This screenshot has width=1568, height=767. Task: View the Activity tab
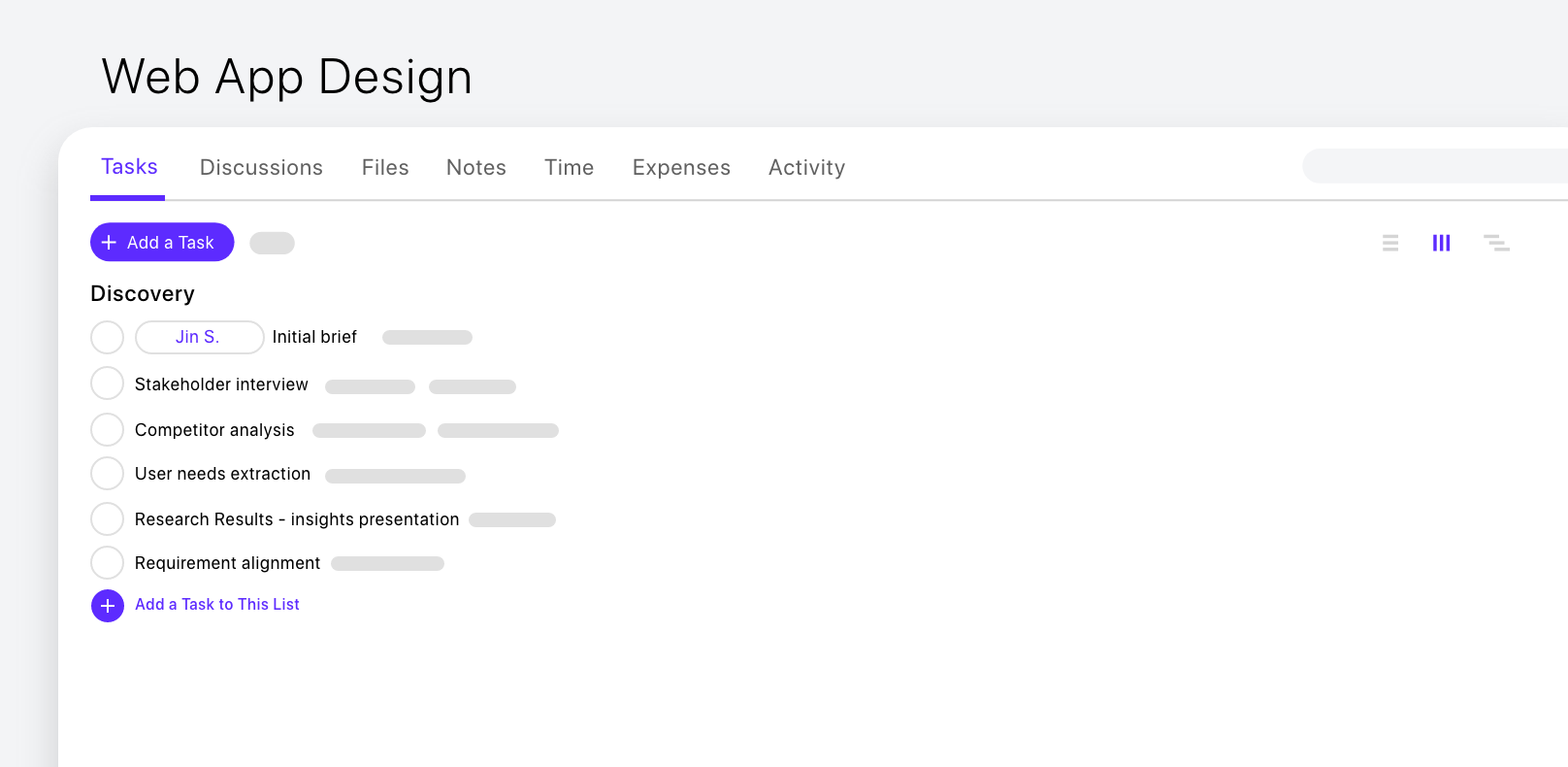[807, 168]
